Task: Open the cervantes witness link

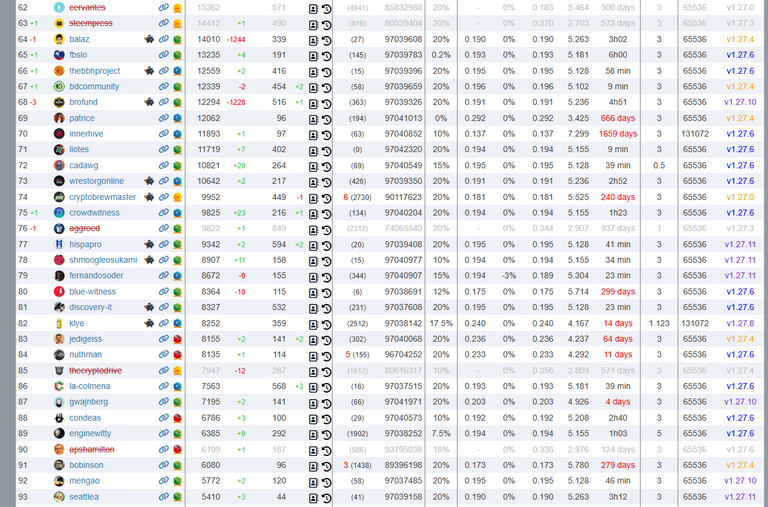Action: tap(87, 8)
